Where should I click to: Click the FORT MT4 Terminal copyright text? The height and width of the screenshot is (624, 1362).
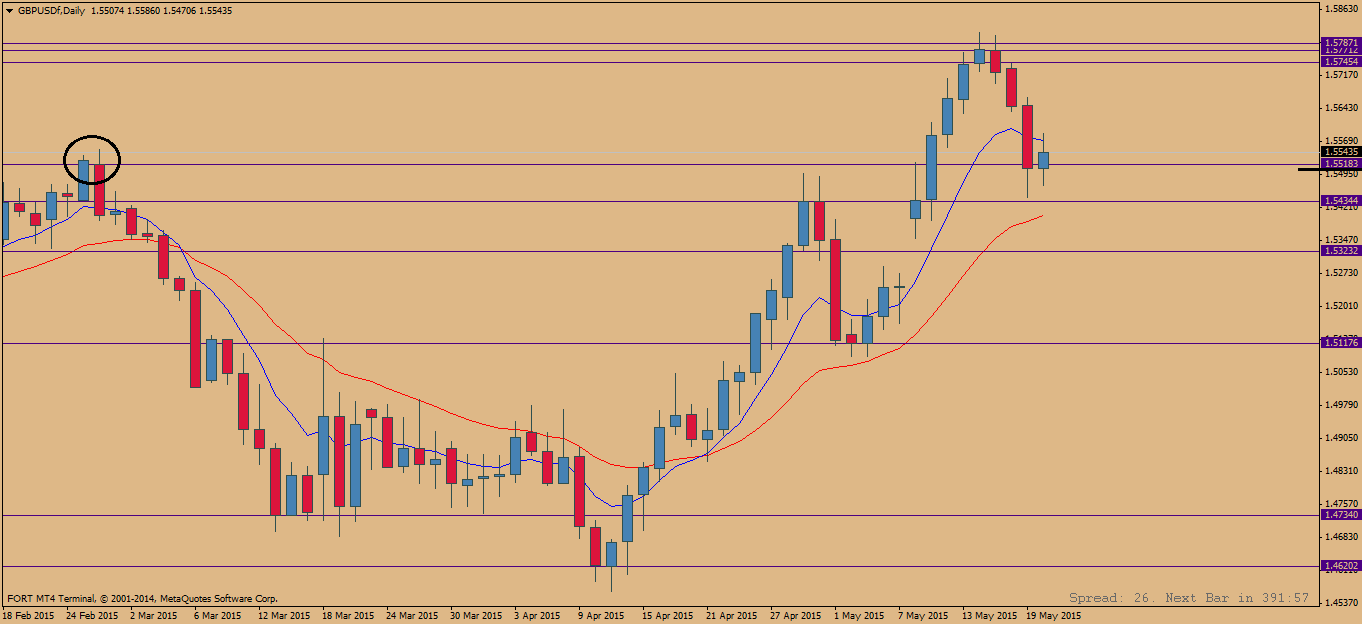pos(143,598)
